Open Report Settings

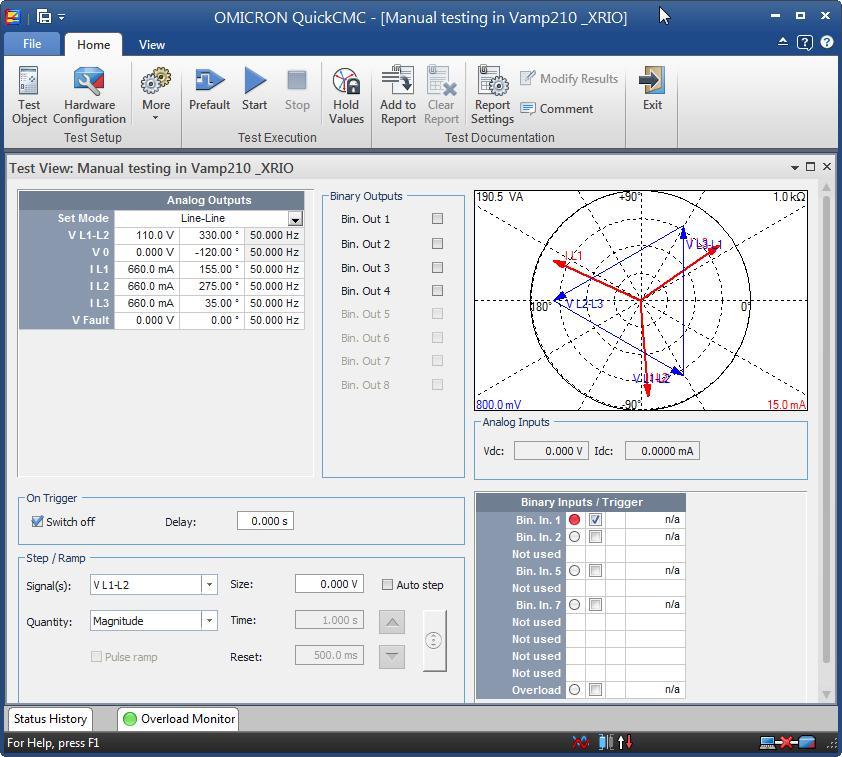pos(492,96)
